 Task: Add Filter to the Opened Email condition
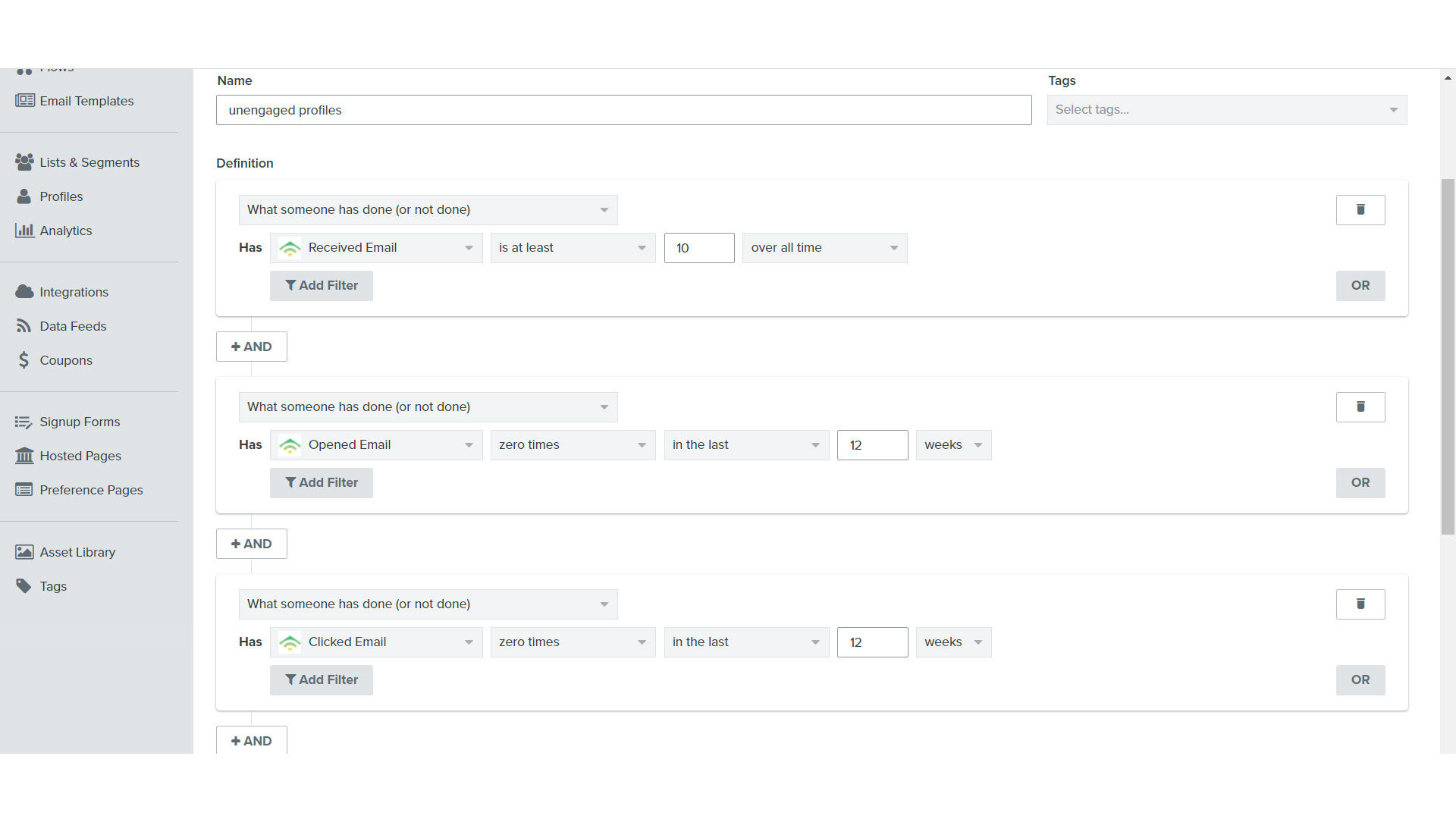click(322, 483)
